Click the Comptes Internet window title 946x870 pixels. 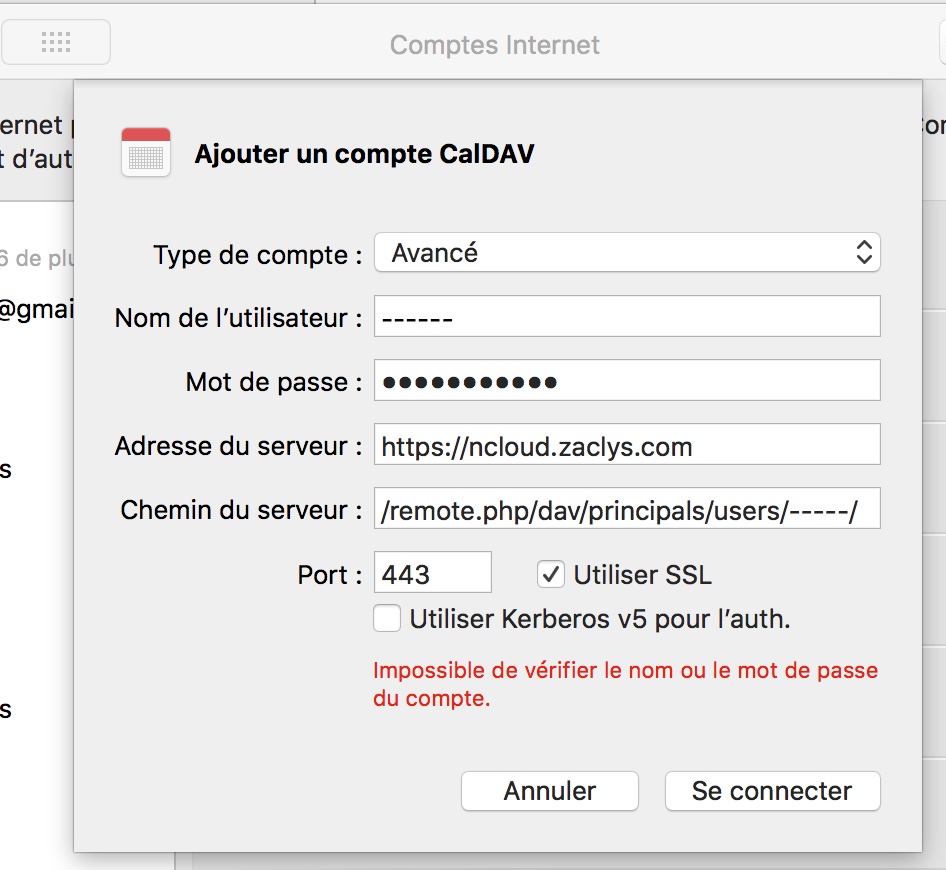(x=495, y=45)
